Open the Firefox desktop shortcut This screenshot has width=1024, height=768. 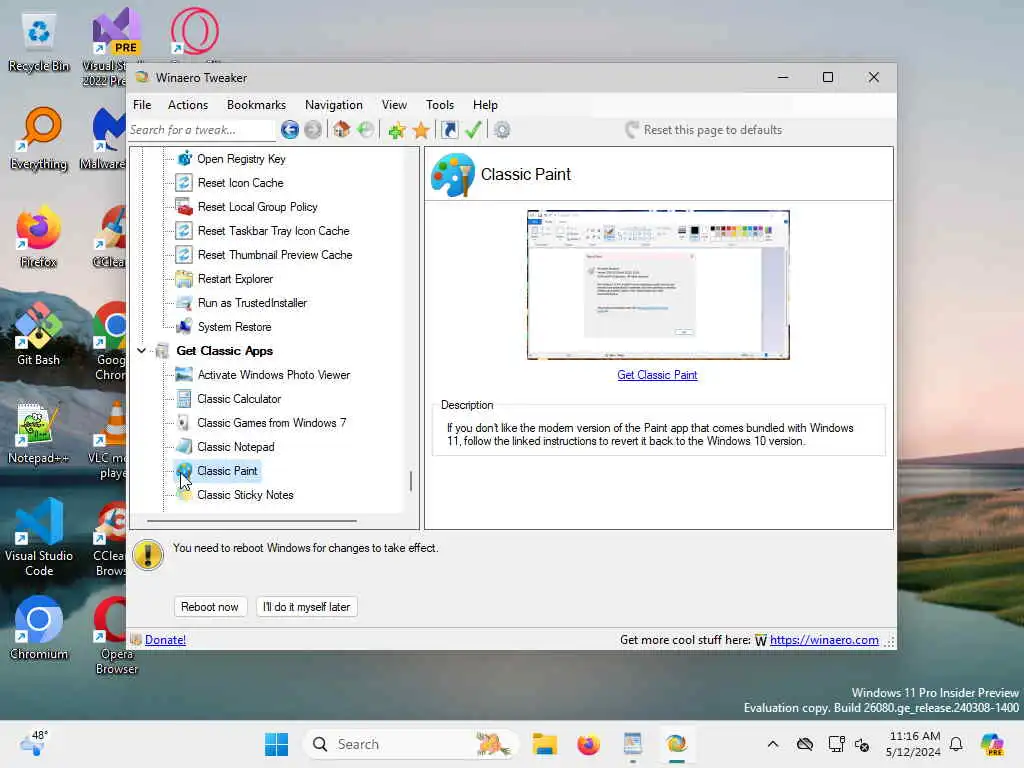[39, 237]
